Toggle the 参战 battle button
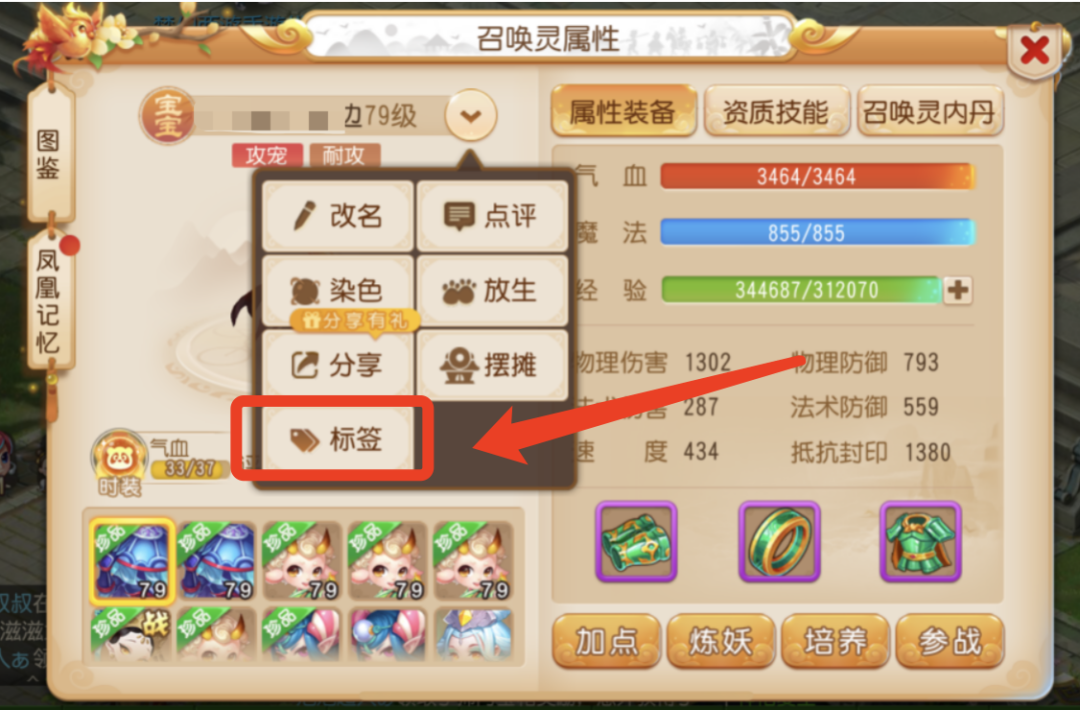The image size is (1080, 710). point(950,641)
